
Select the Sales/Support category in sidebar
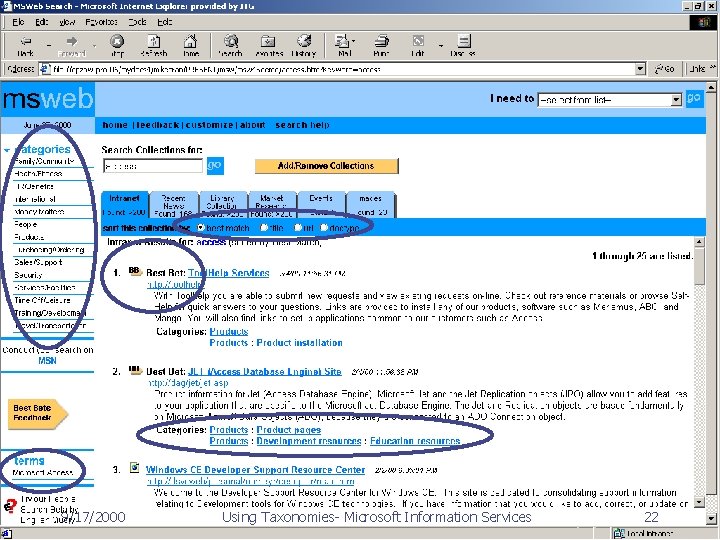38,262
